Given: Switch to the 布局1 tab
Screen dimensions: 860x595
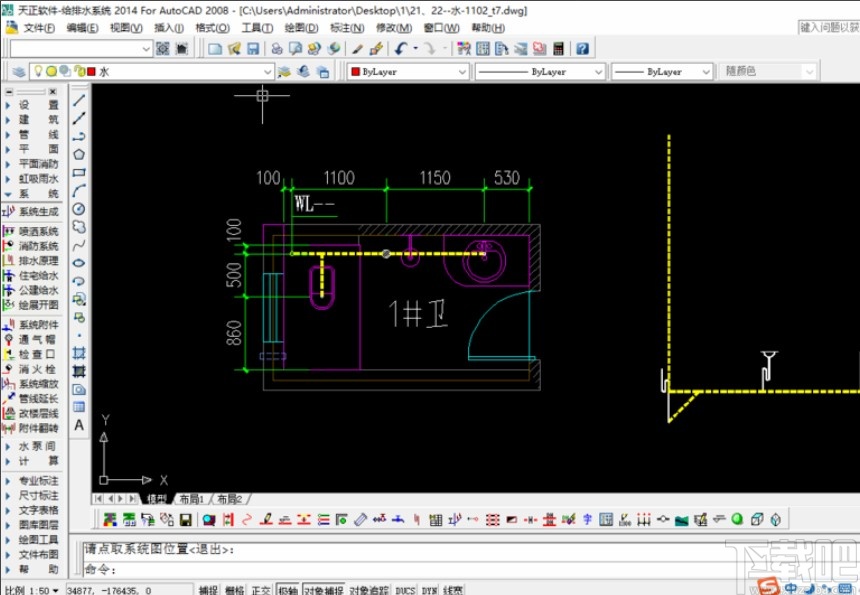Looking at the screenshot, I should click(190, 498).
